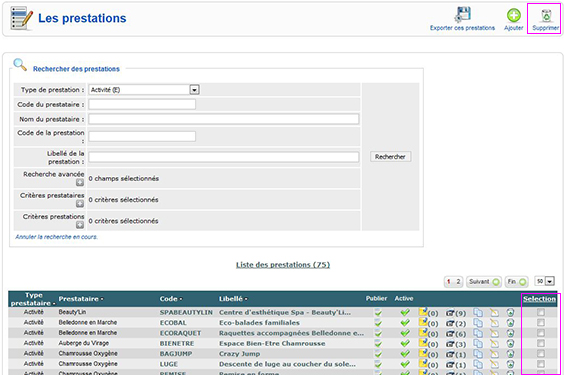Go to page 2 of the list
This screenshot has width=564, height=375.
point(458,282)
